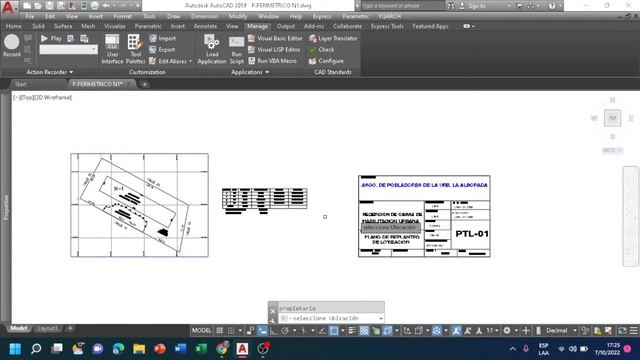Click Run VBA Macro
Viewport: 640px width, 360px height.
[x=272, y=61]
